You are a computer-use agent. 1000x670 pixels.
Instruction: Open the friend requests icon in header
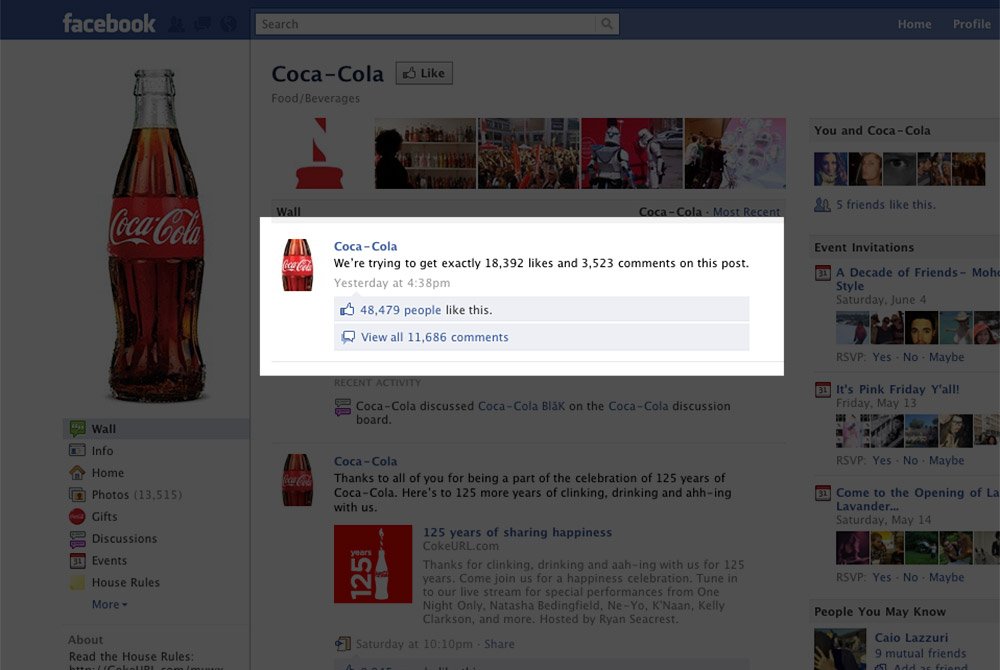pos(177,24)
